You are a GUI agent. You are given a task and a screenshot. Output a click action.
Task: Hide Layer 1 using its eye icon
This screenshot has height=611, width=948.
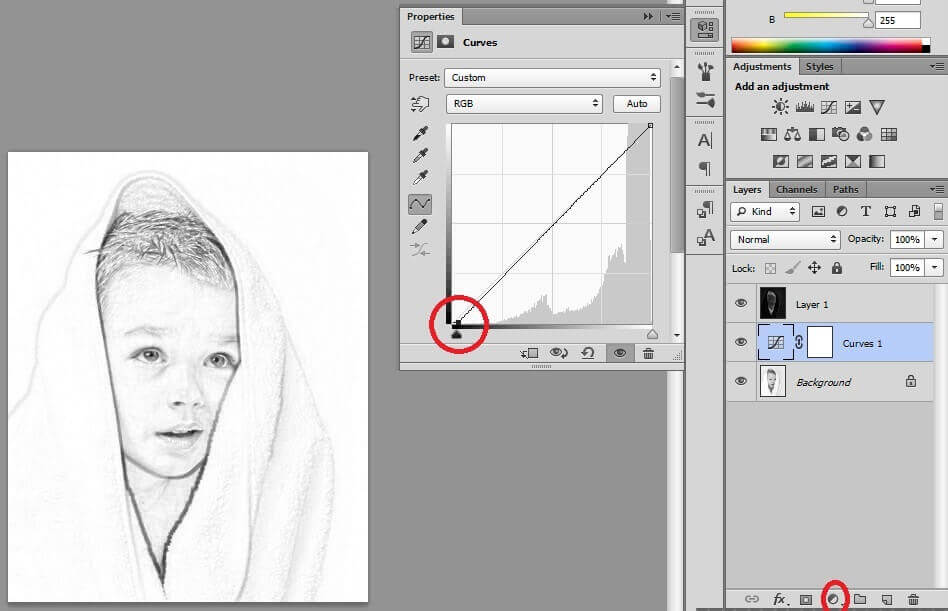741,303
